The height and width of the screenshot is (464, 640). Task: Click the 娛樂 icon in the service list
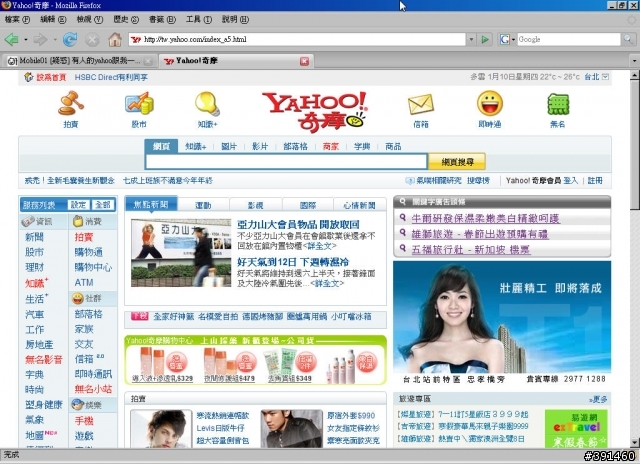click(78, 404)
